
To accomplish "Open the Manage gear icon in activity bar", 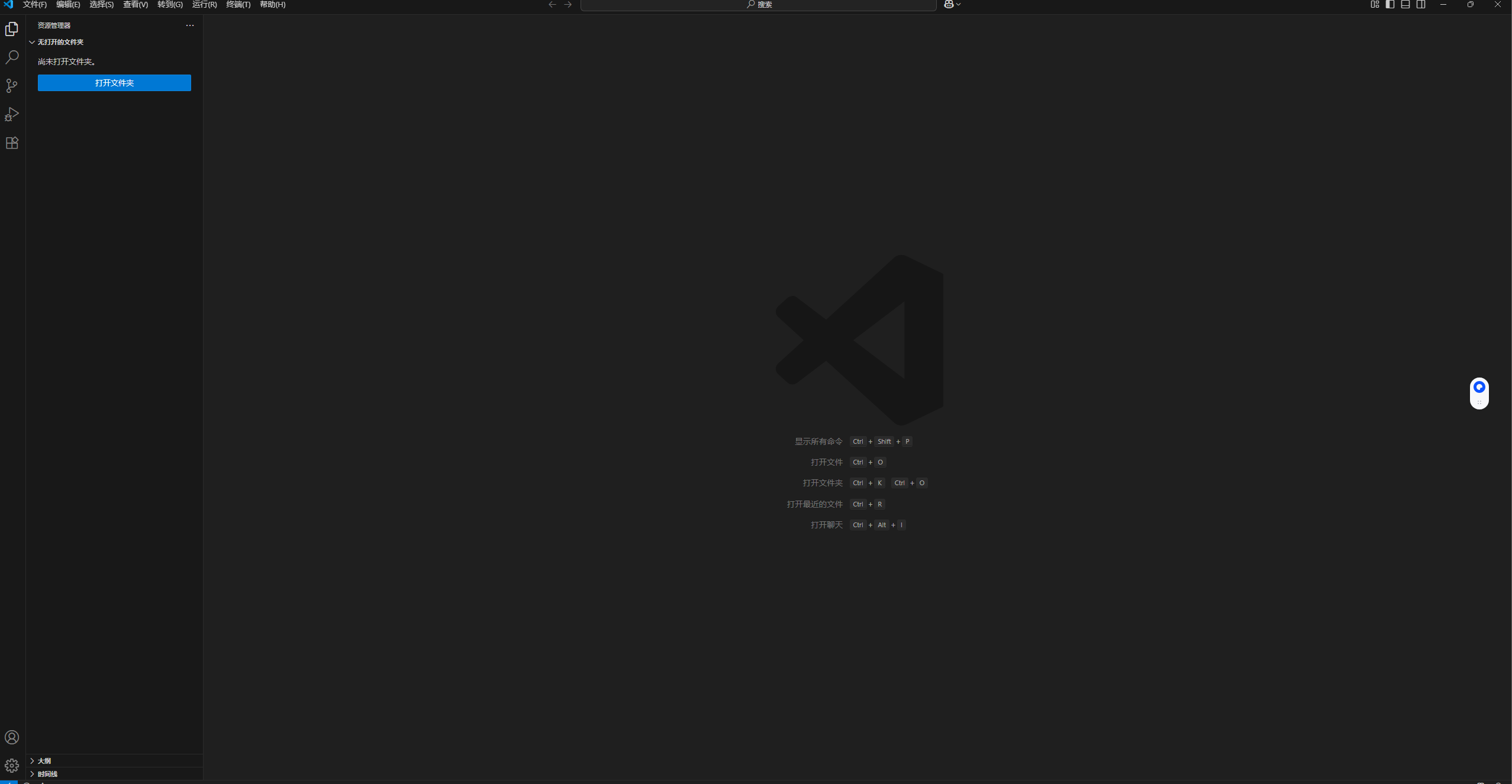I will click(x=12, y=766).
